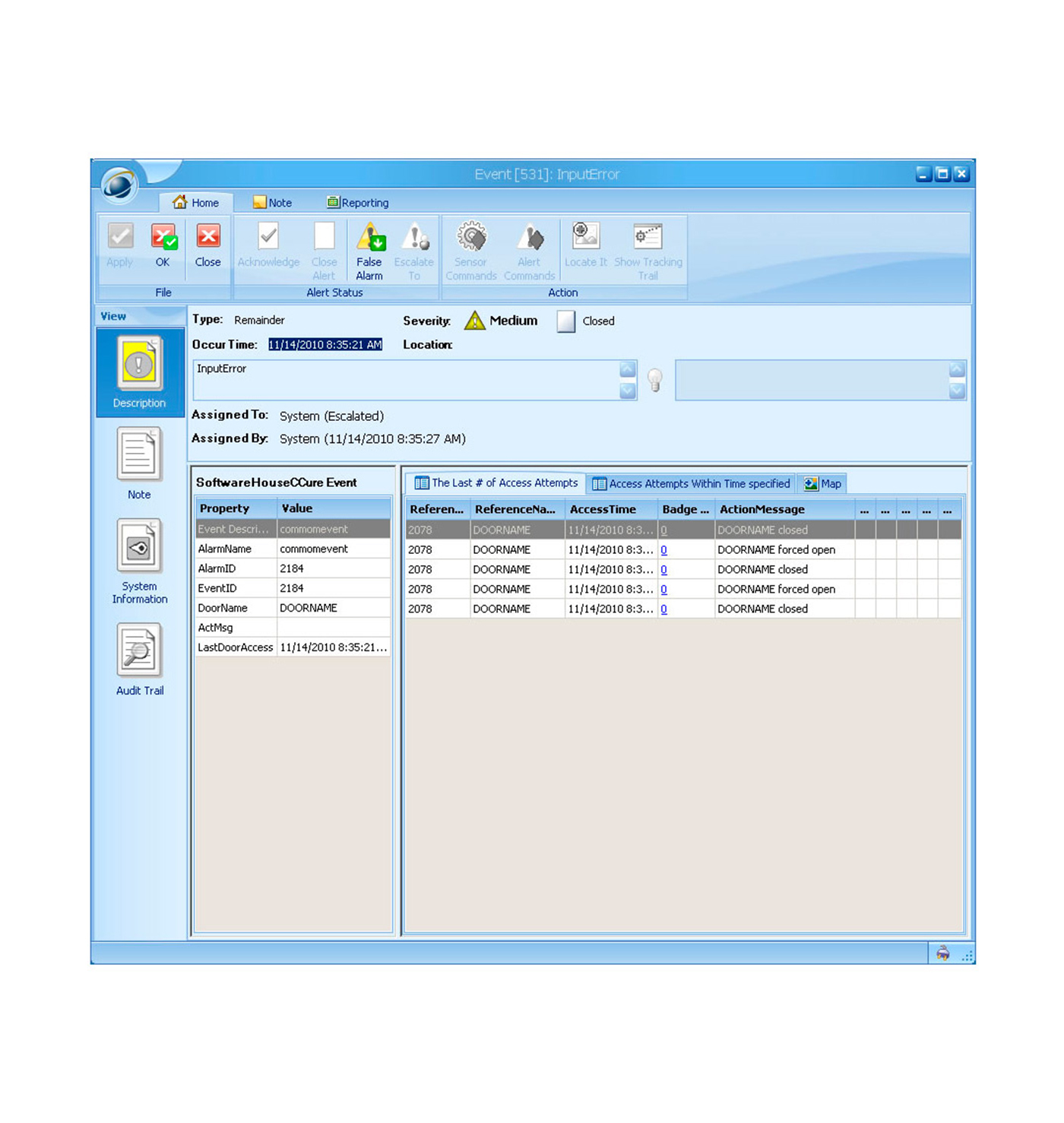This screenshot has width=1064, height=1123.
Task: Open Access Attempts Within Time specified tab
Action: (x=691, y=484)
